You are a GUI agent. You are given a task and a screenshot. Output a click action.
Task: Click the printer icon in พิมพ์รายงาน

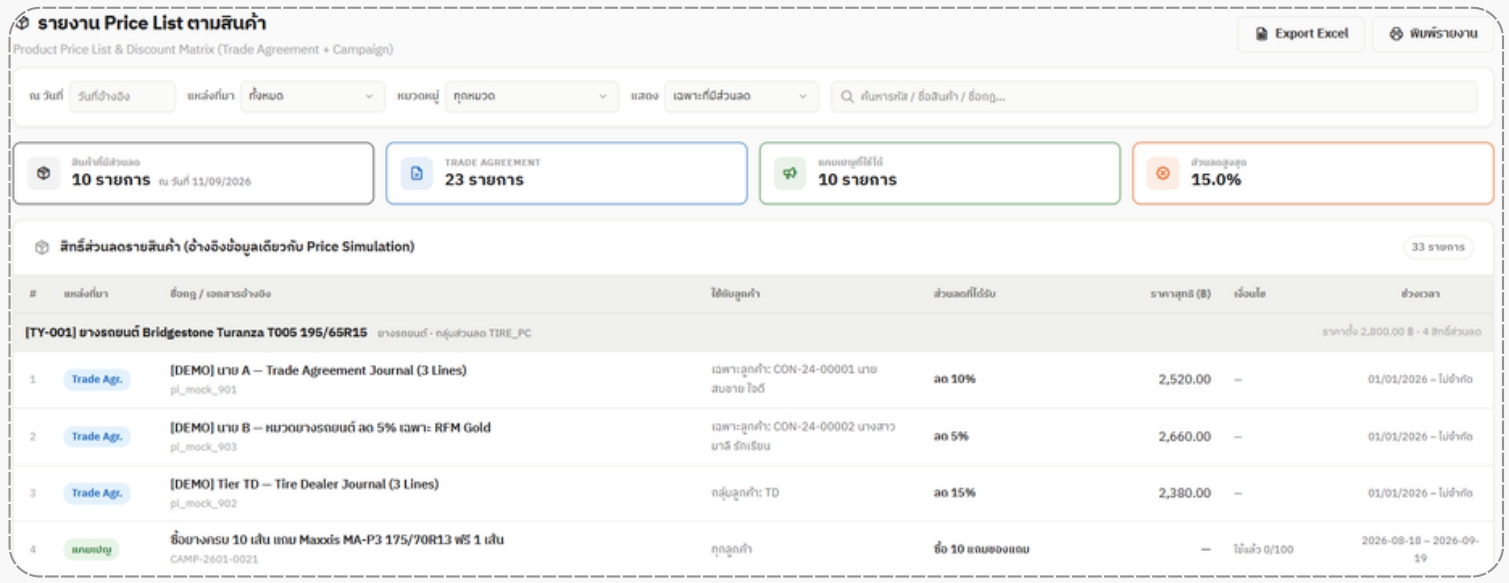pyautogui.click(x=1395, y=34)
